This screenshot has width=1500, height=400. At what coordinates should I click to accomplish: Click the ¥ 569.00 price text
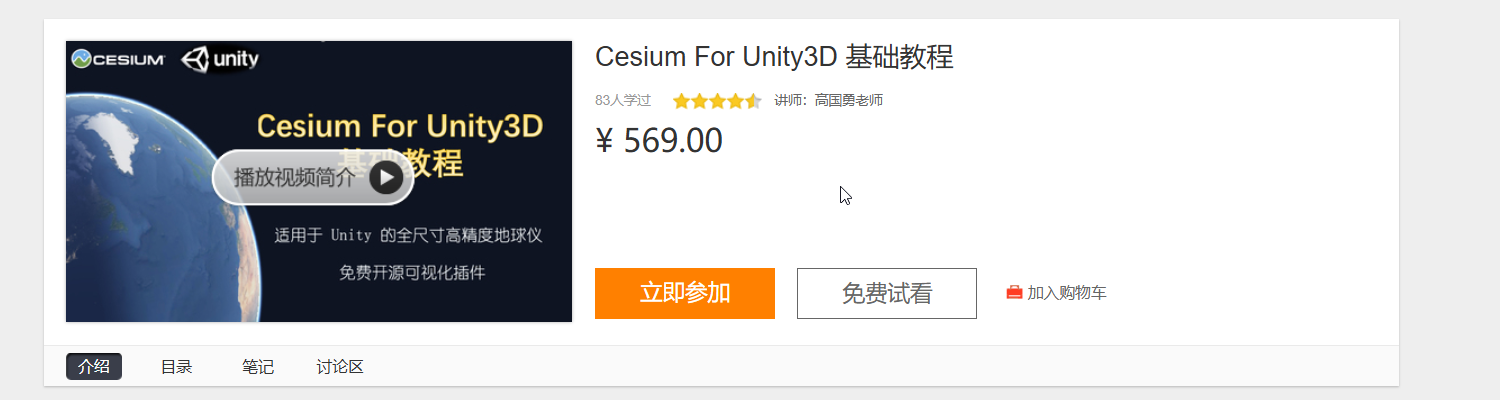(659, 141)
